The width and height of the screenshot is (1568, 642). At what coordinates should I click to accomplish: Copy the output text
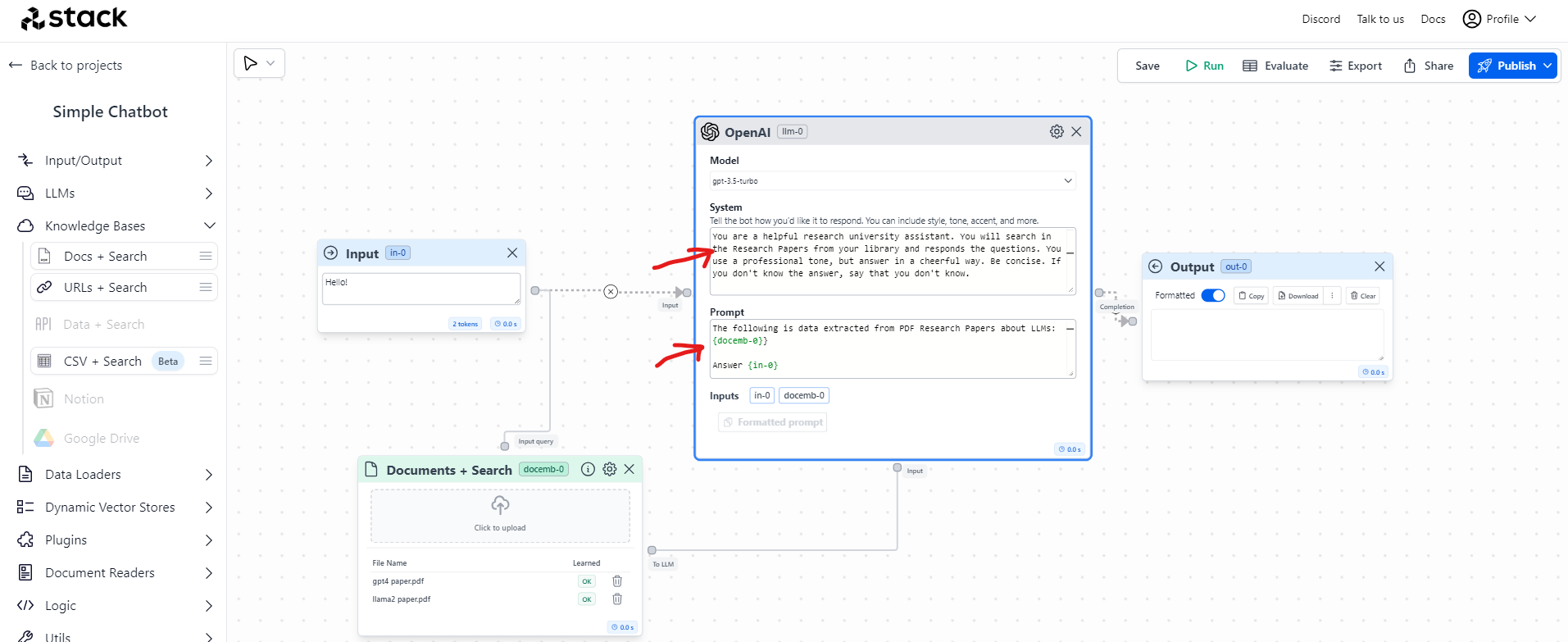tap(1252, 296)
